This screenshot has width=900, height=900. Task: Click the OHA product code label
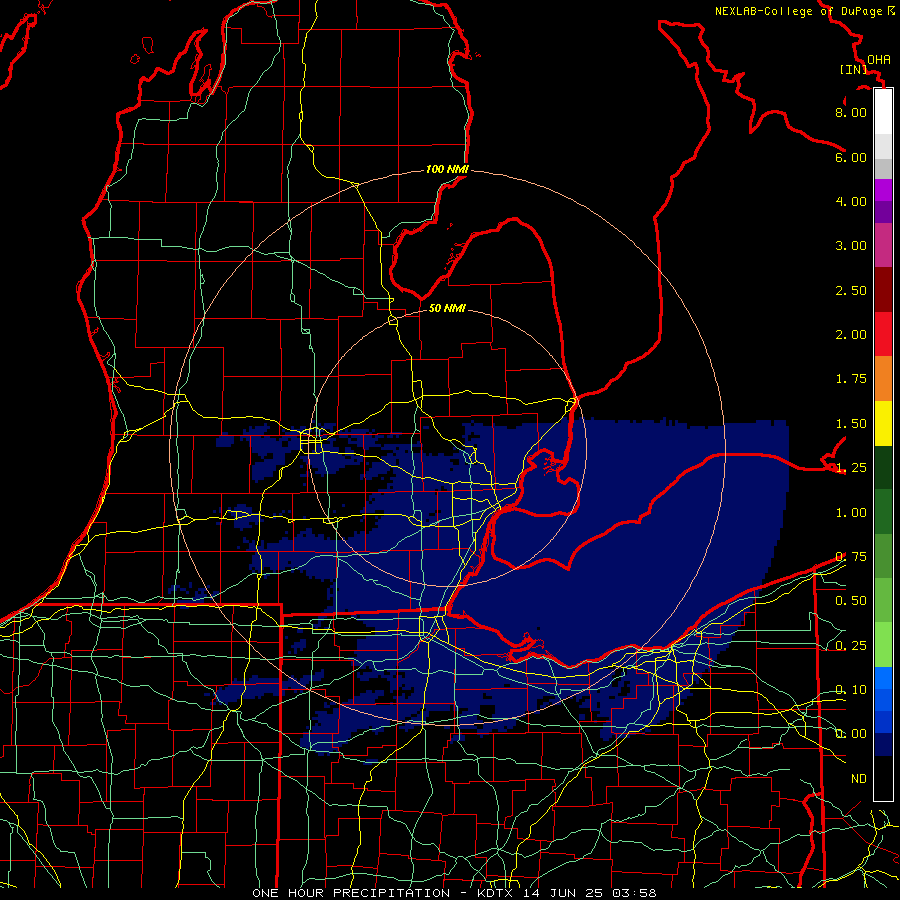click(x=878, y=60)
